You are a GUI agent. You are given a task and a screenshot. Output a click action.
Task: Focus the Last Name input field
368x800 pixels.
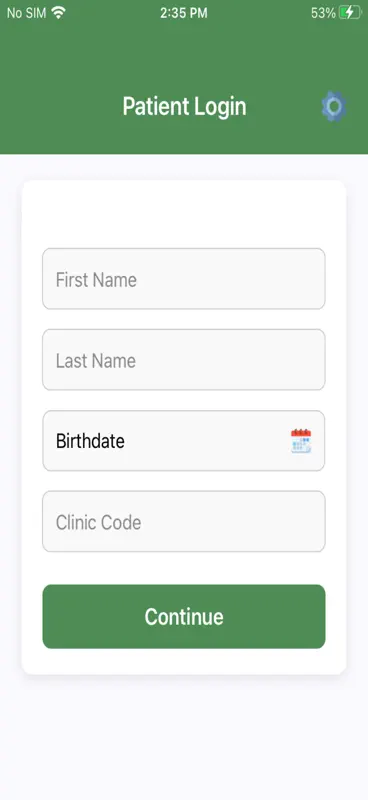[184, 360]
